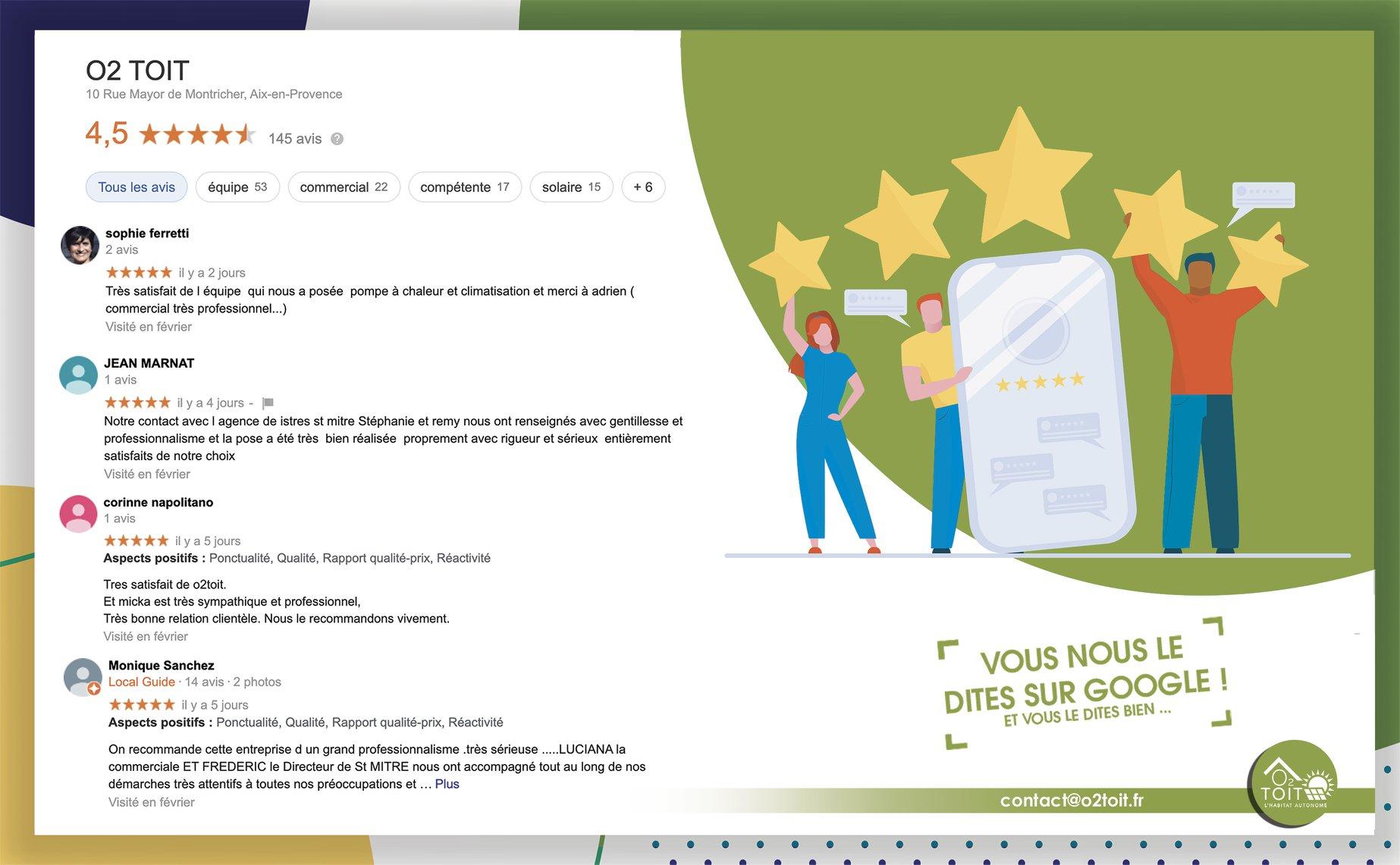Click 1 avis under corinne napolitano
The image size is (1400, 865).
click(x=120, y=519)
